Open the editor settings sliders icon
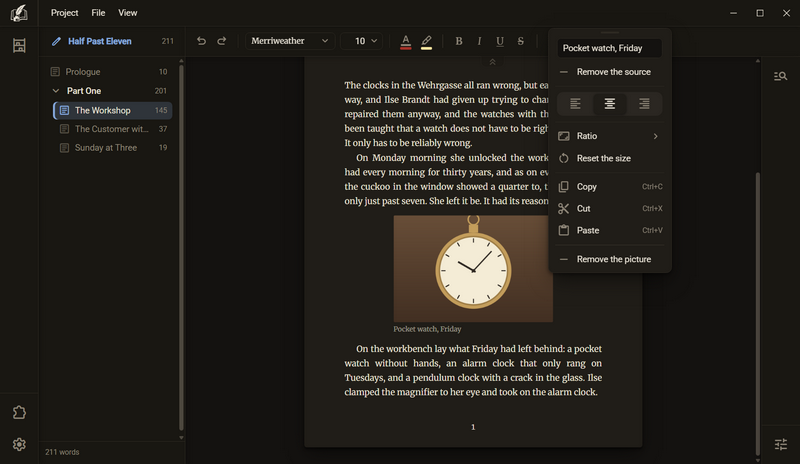 [x=781, y=444]
